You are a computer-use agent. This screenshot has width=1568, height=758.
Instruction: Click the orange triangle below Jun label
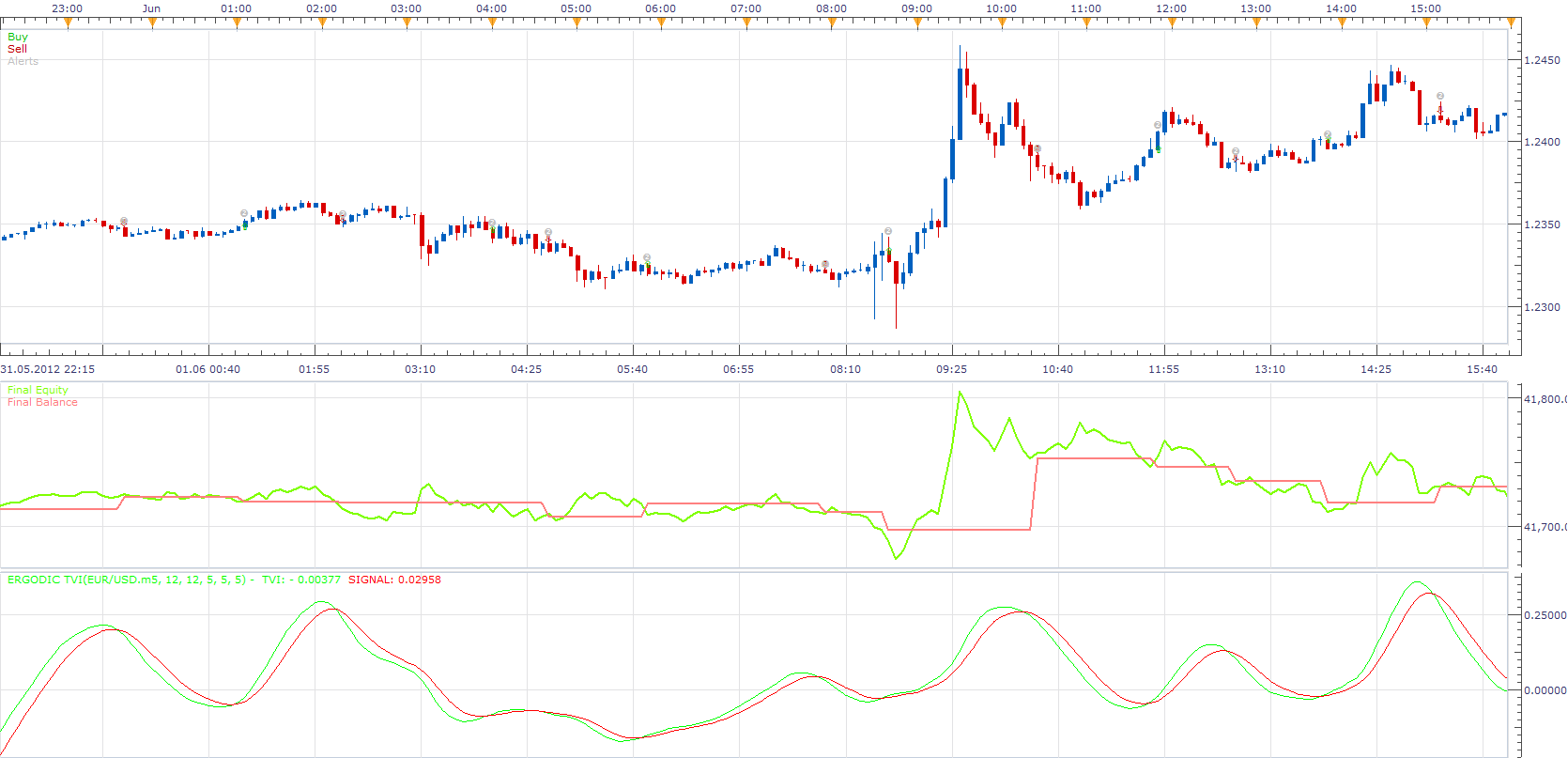click(152, 23)
